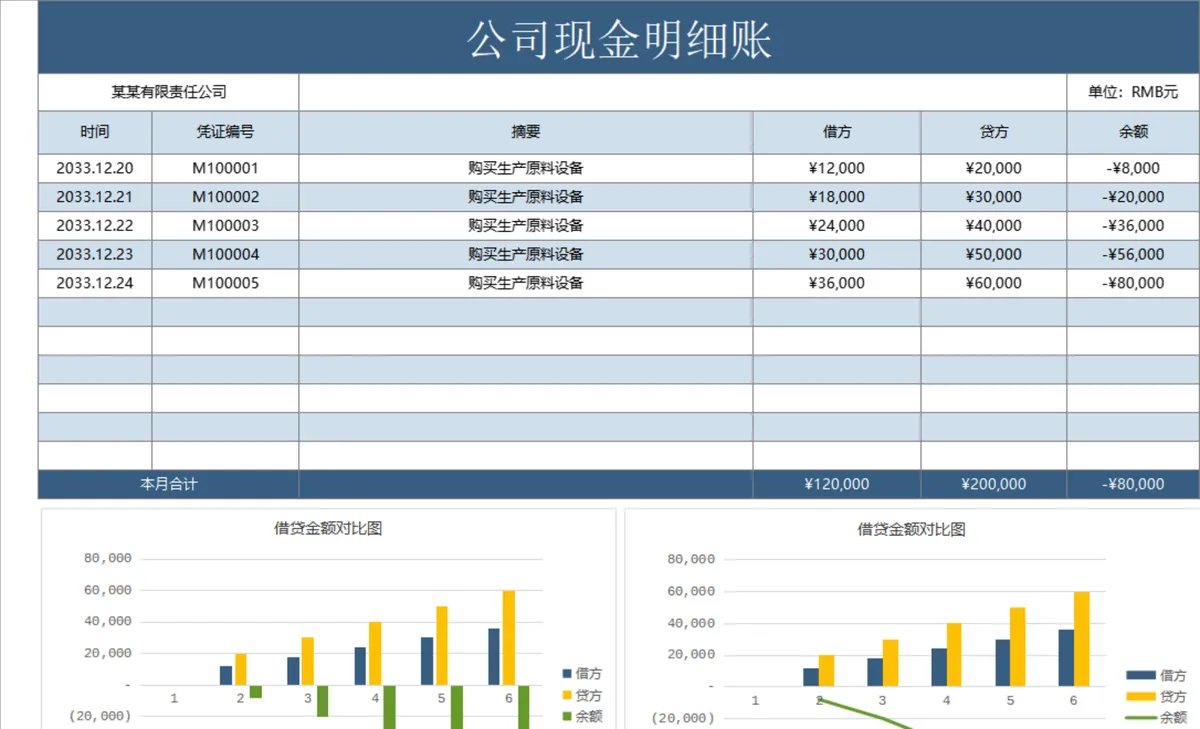Click the 贷方 column header
Image resolution: width=1200 pixels, height=729 pixels.
[994, 131]
